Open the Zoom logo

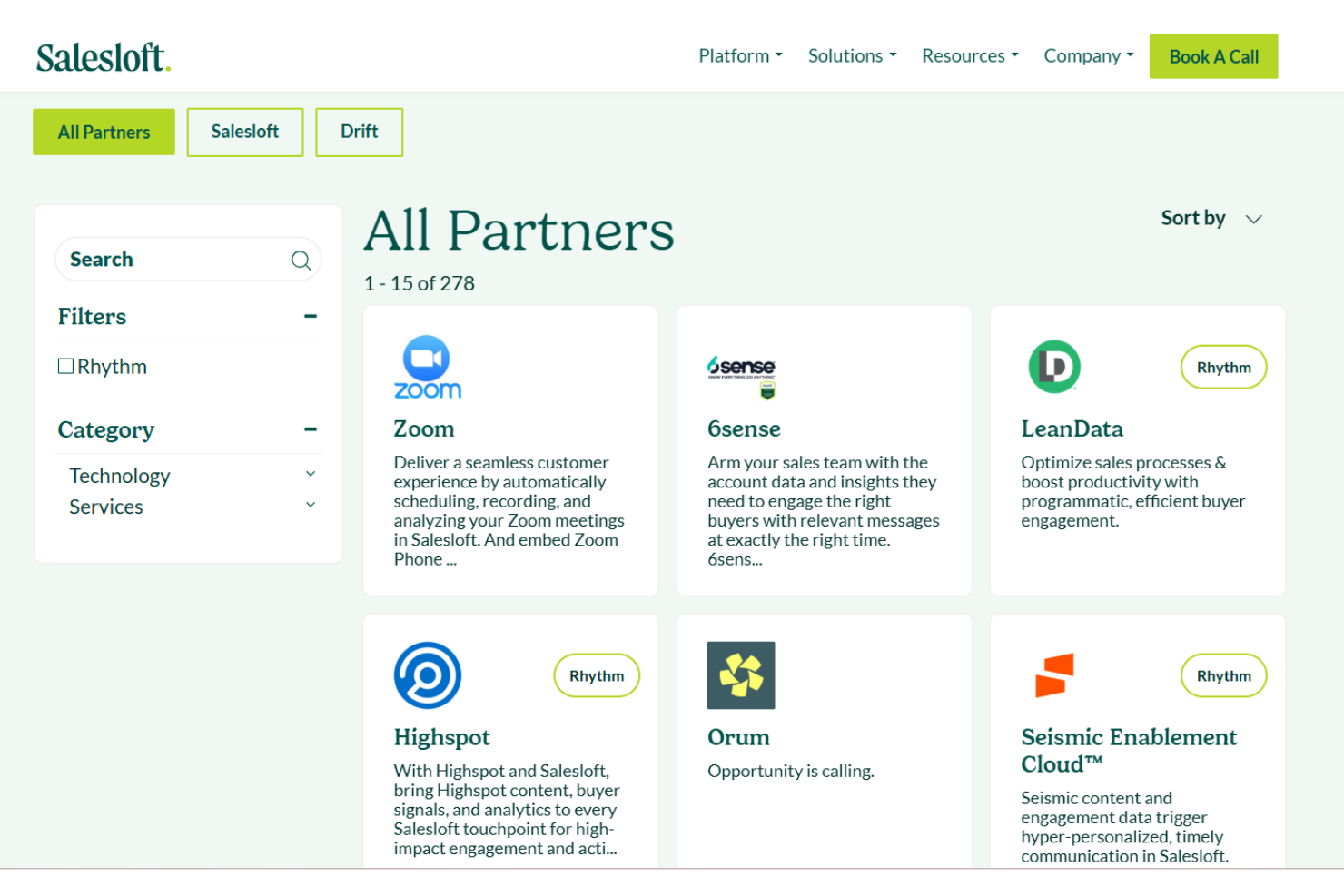pyautogui.click(x=428, y=368)
